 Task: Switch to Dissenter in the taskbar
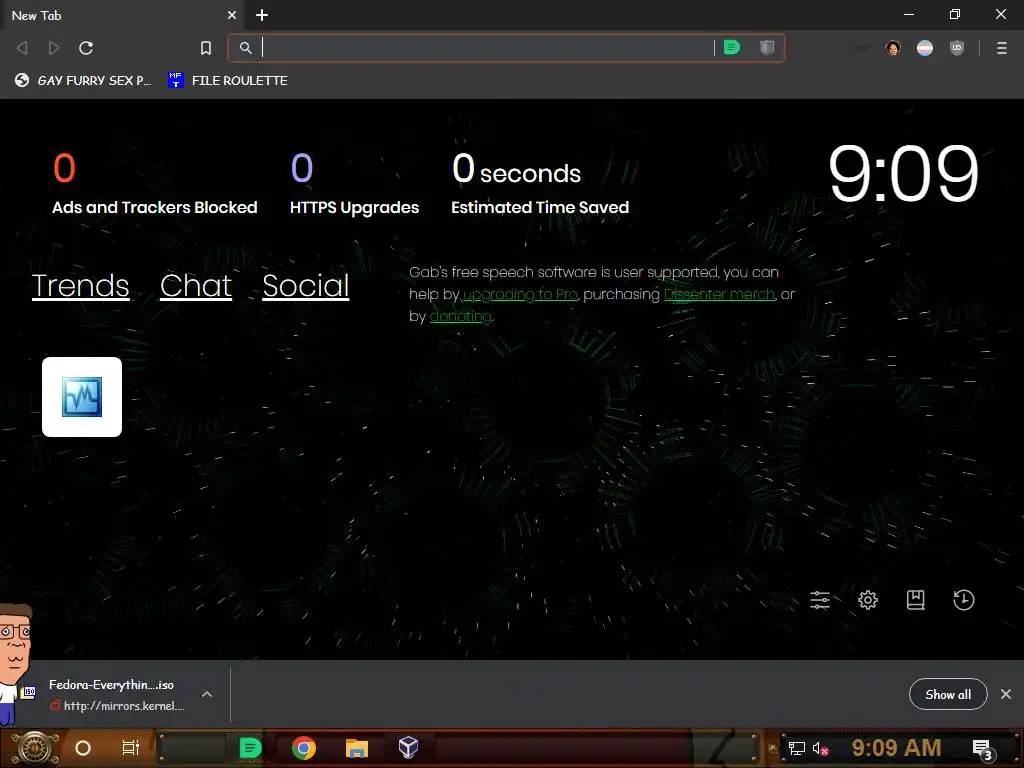pos(251,748)
